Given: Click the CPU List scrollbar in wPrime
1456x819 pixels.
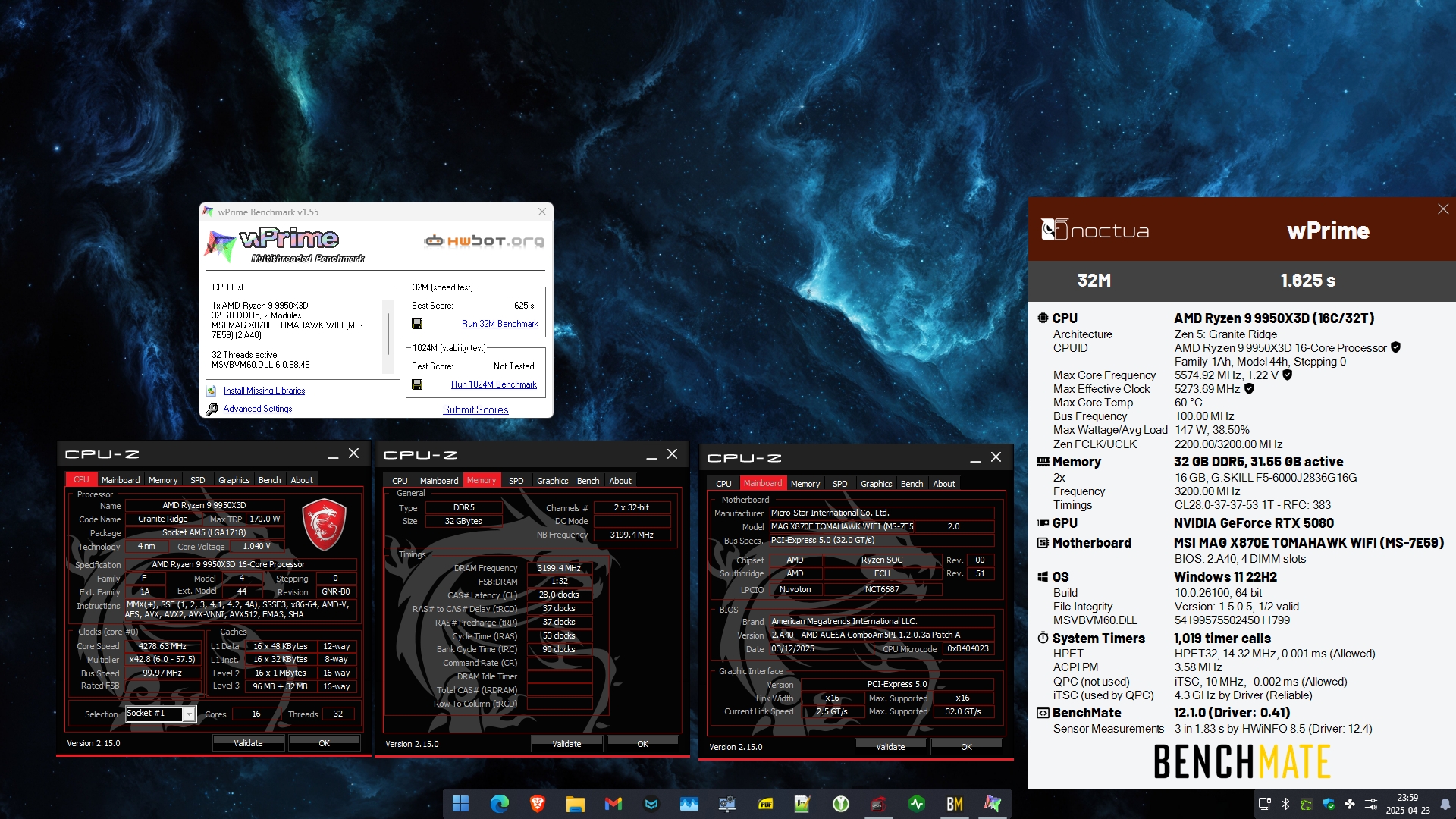Looking at the screenshot, I should click(x=388, y=334).
